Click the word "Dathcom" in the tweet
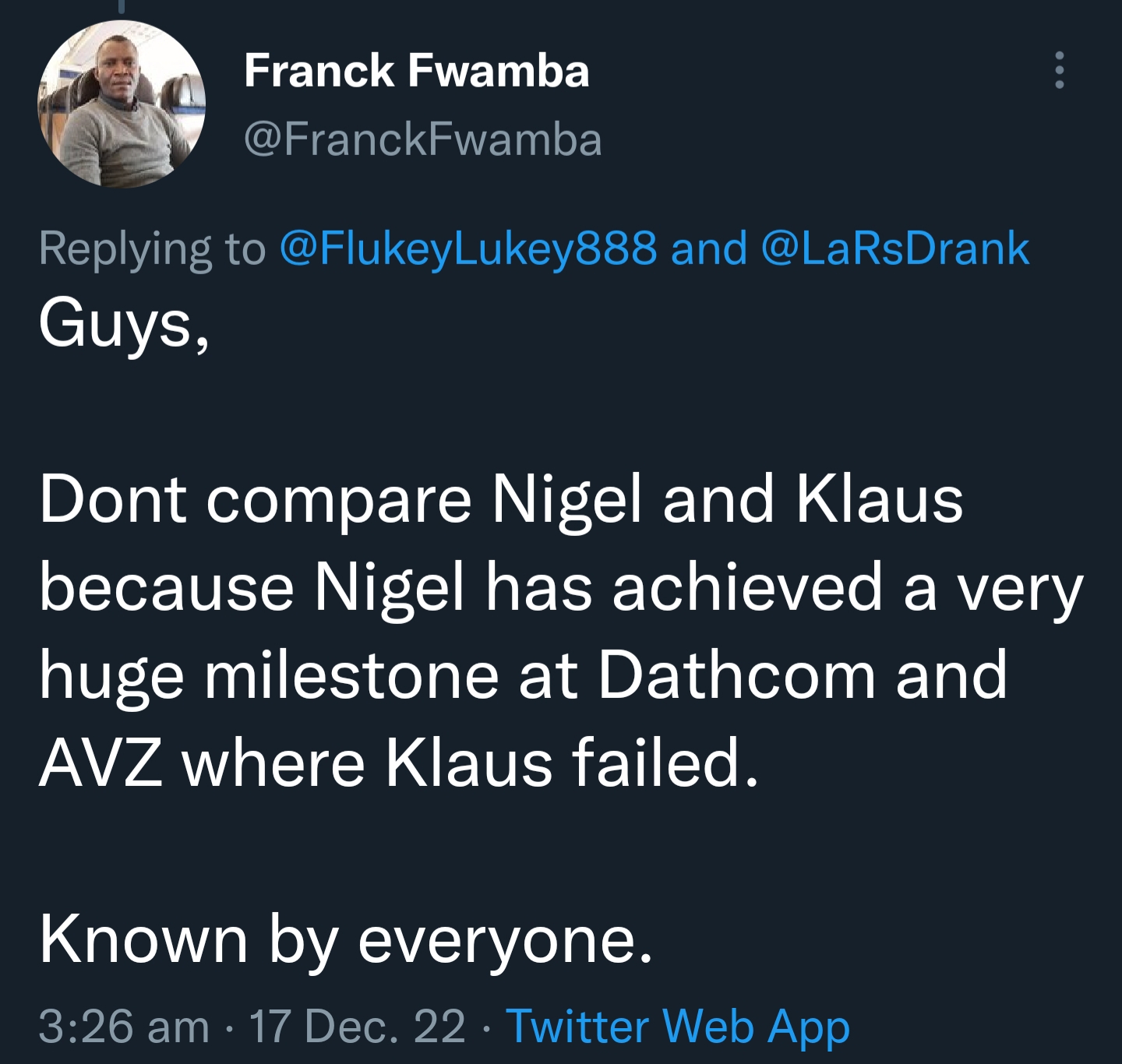This screenshot has width=1122, height=1064. [x=736, y=675]
